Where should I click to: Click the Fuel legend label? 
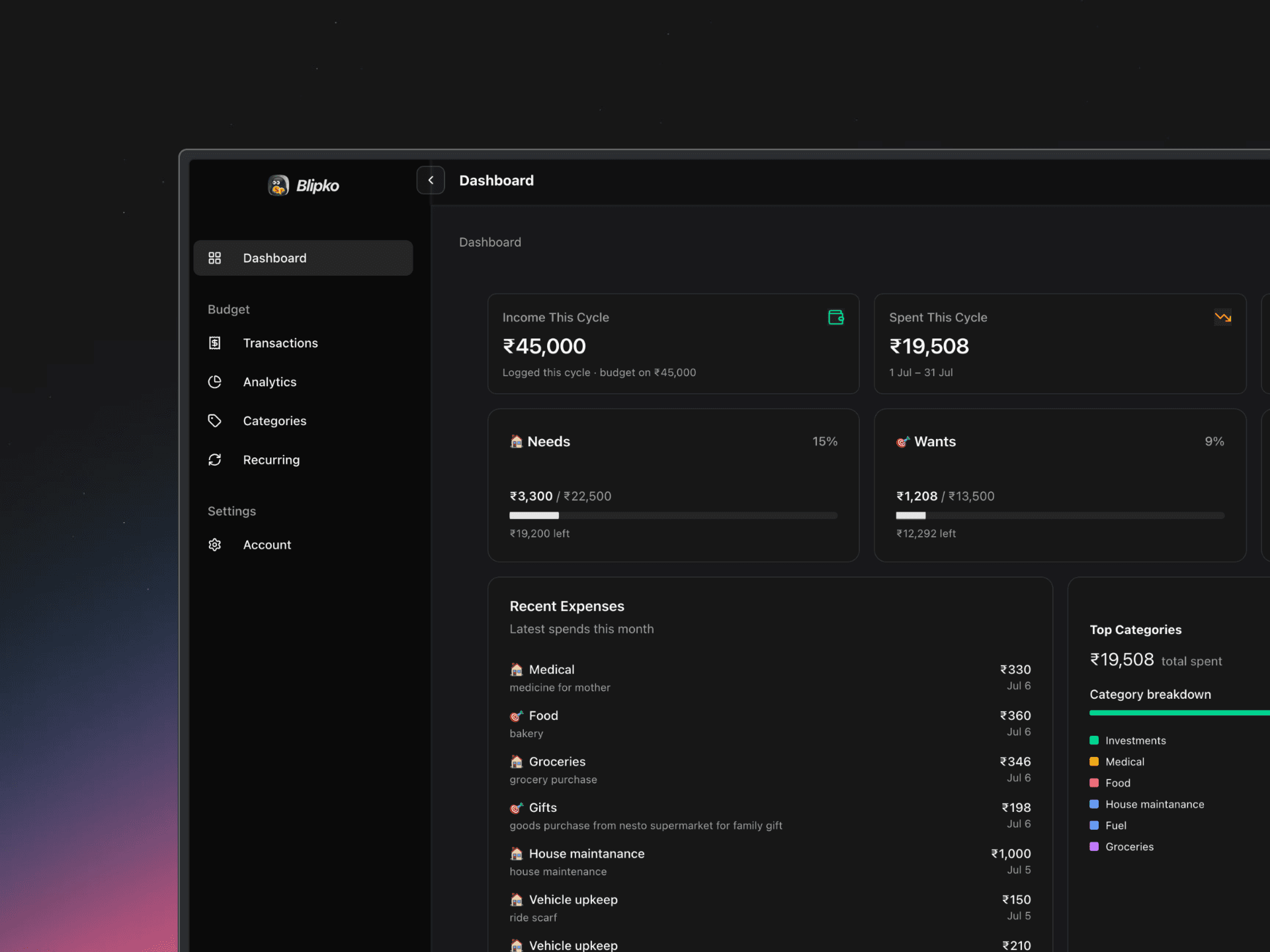[x=1116, y=825]
